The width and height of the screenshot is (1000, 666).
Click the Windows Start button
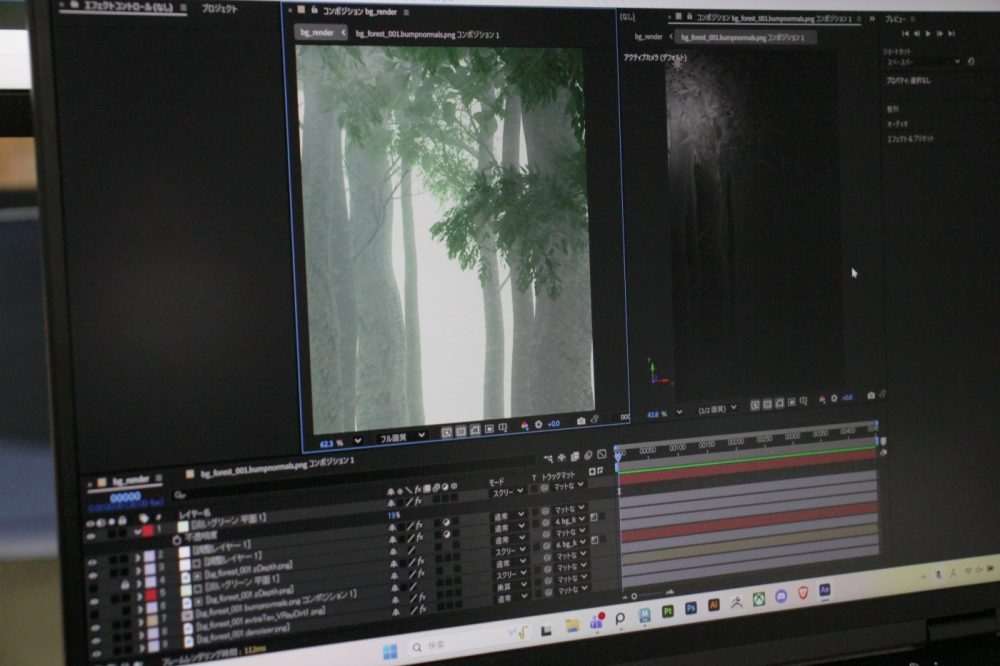[388, 651]
